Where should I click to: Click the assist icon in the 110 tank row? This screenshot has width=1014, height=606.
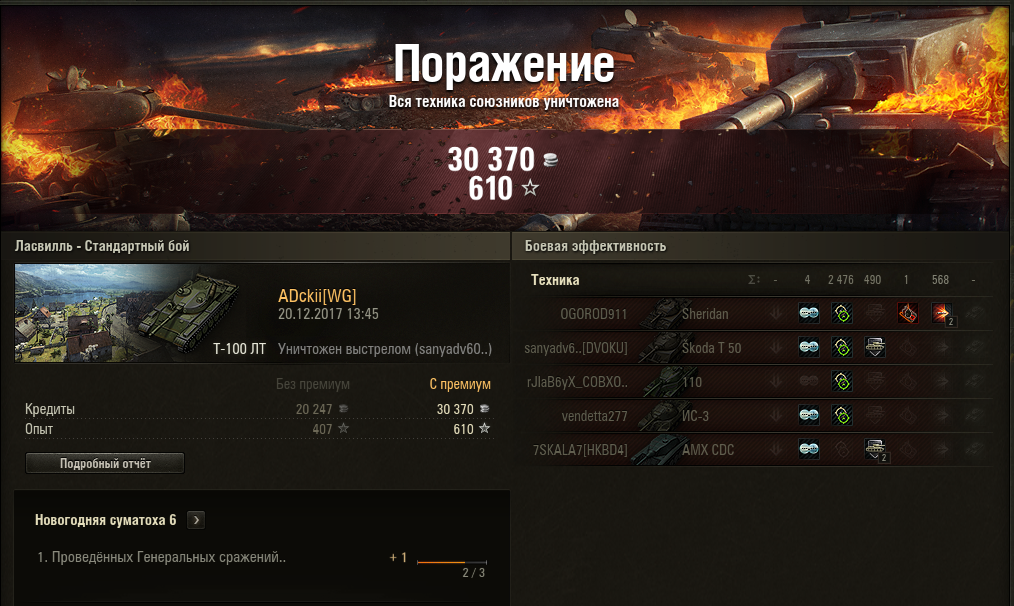841,382
